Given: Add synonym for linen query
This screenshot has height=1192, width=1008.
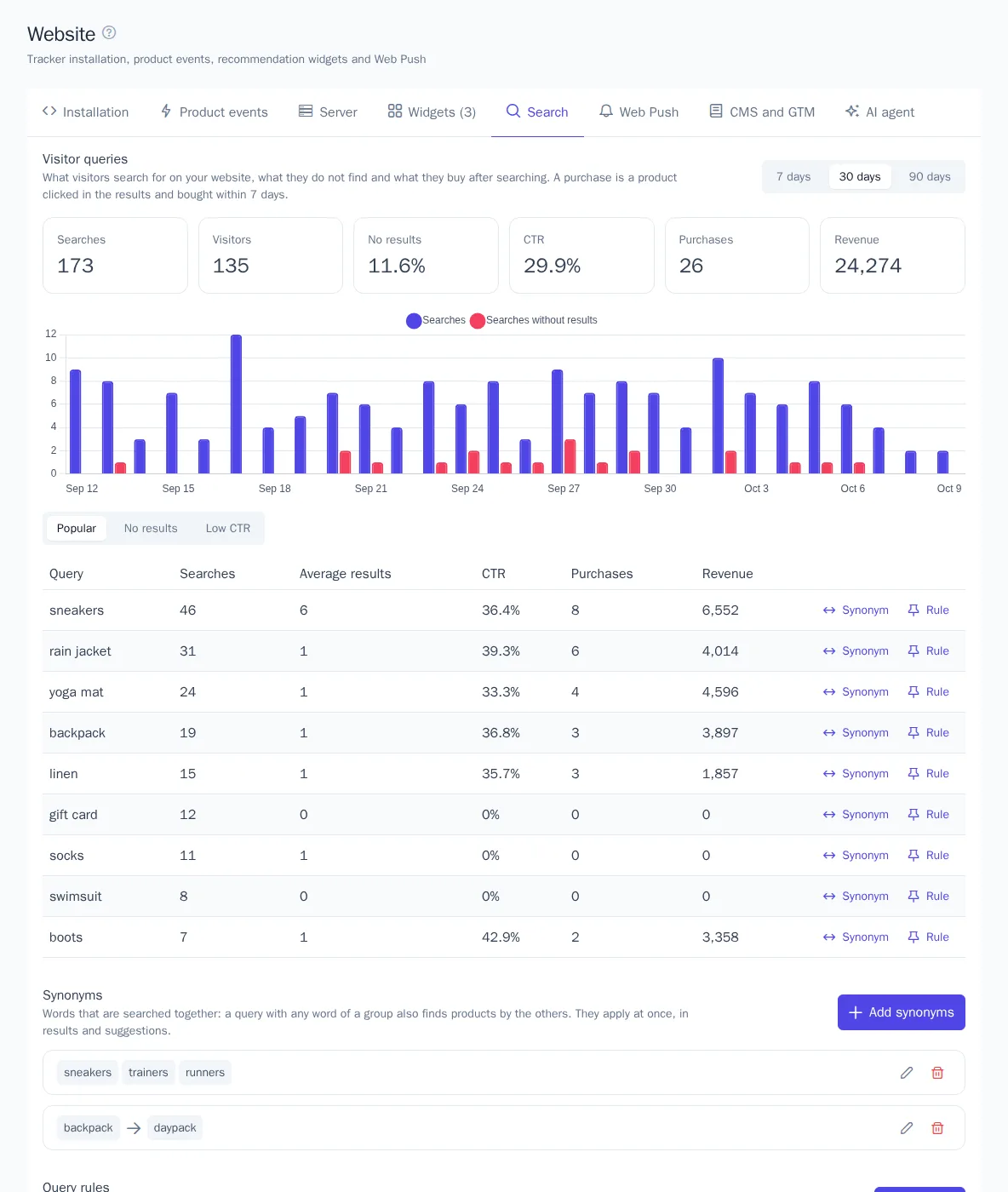Looking at the screenshot, I should tap(856, 774).
